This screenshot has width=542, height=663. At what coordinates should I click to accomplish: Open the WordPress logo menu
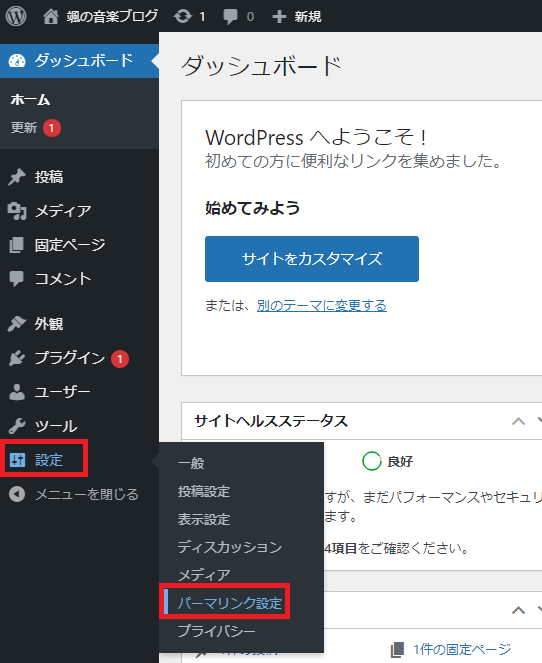(16, 16)
